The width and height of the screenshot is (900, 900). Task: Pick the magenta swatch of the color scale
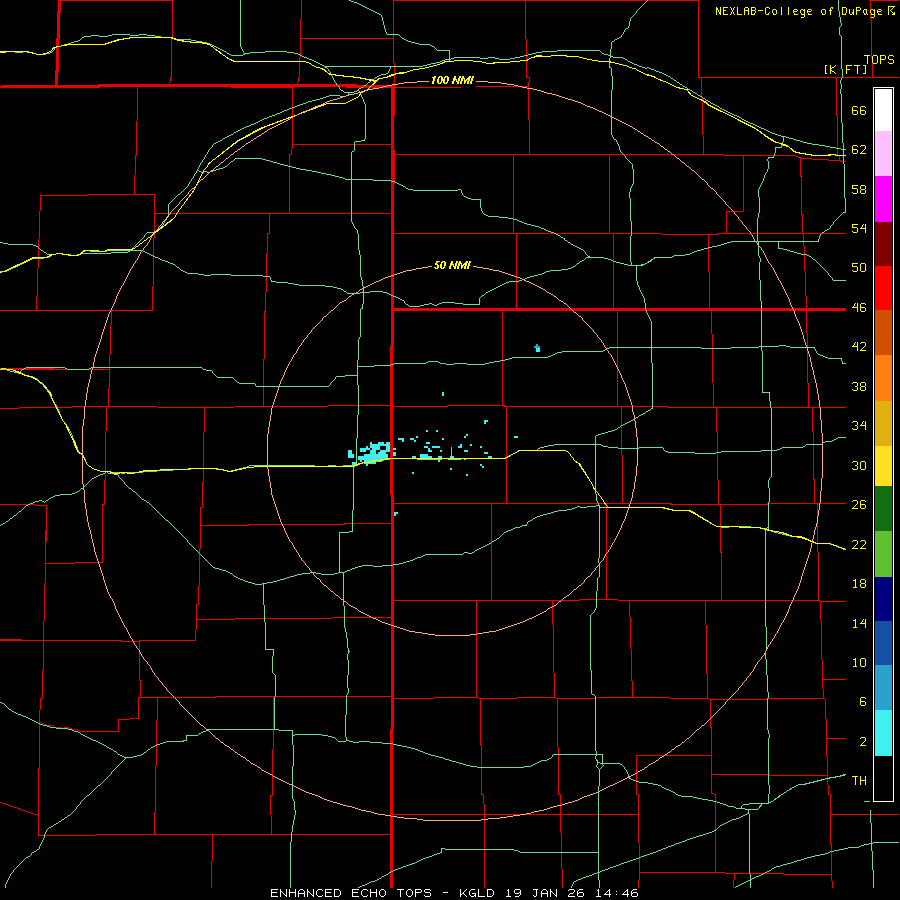point(883,199)
